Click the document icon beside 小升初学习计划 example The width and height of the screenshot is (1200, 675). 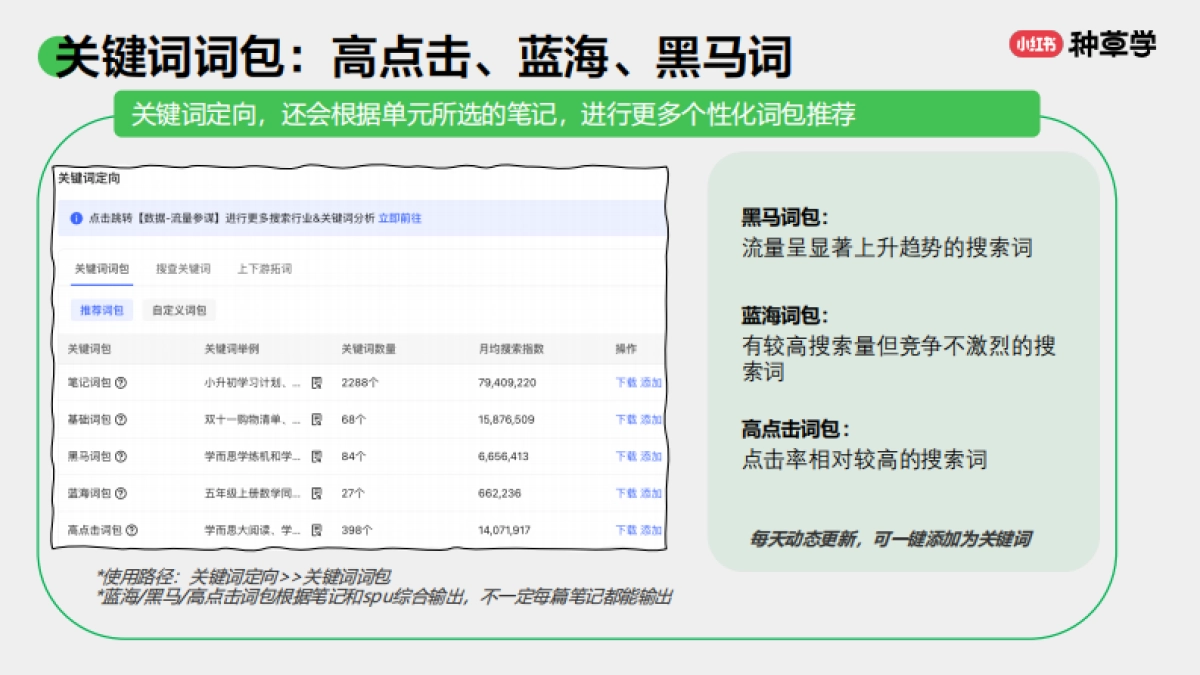click(x=318, y=382)
